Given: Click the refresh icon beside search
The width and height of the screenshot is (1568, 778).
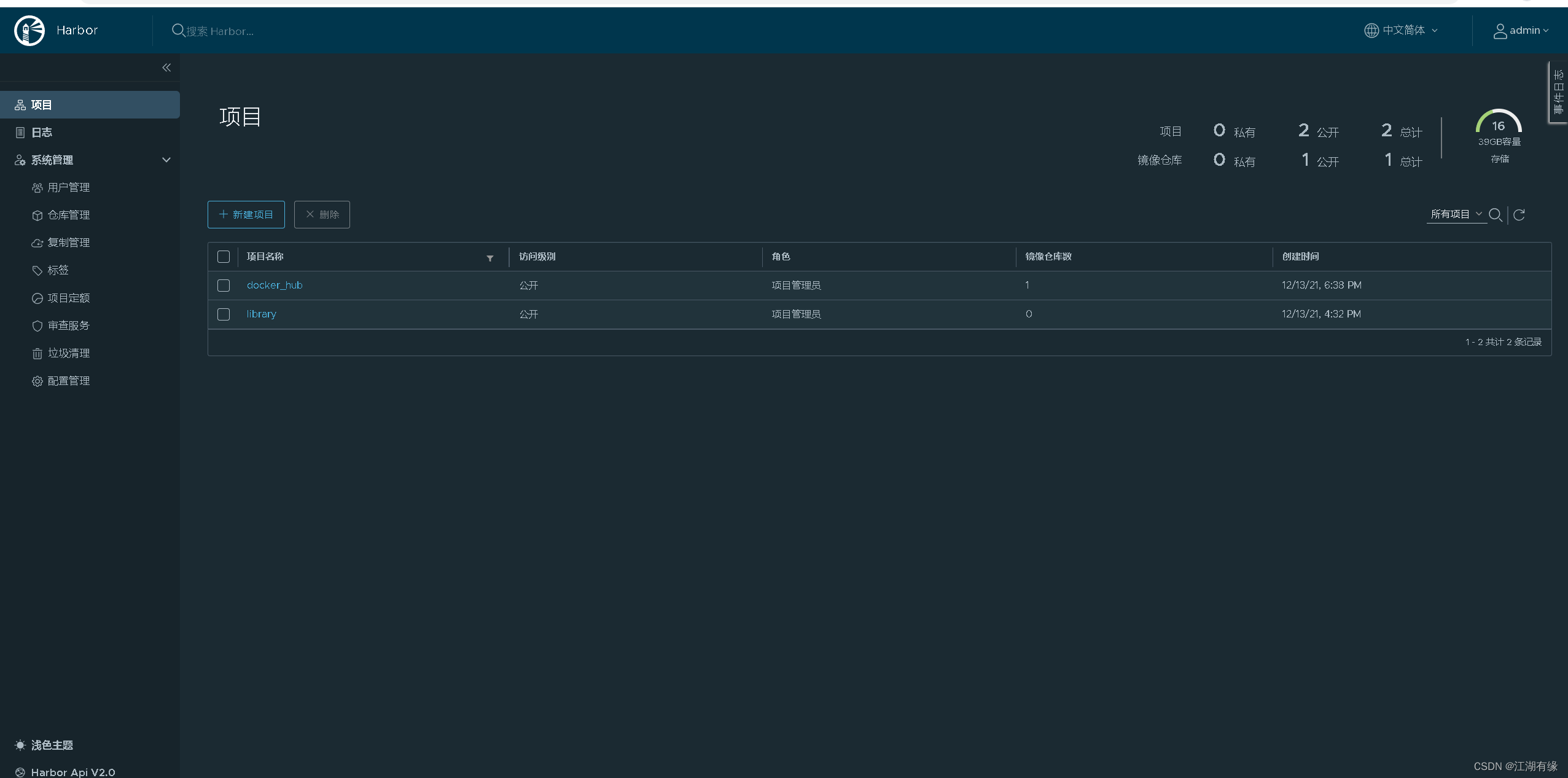Looking at the screenshot, I should 1519,215.
